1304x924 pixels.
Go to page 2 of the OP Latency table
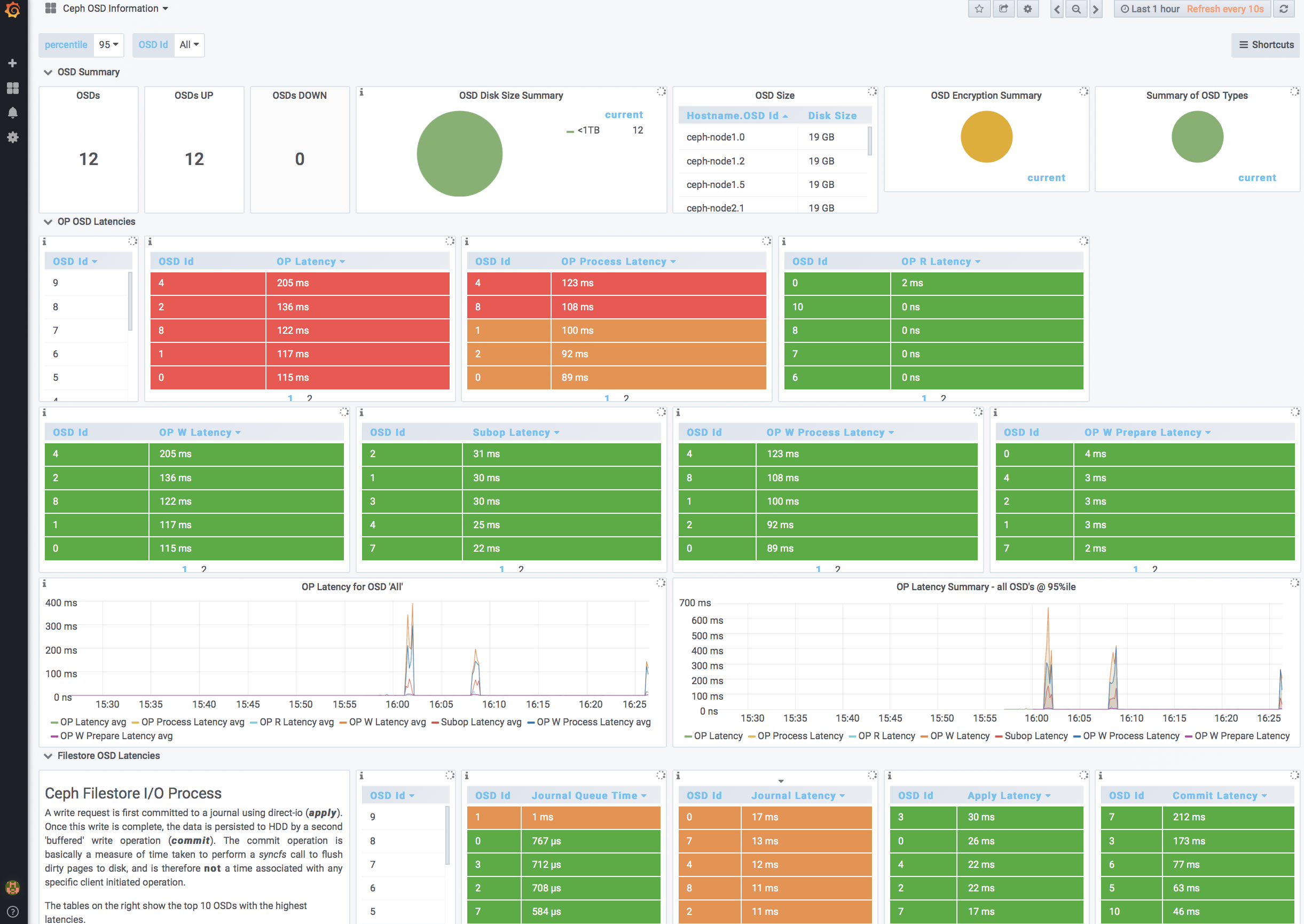click(x=310, y=398)
